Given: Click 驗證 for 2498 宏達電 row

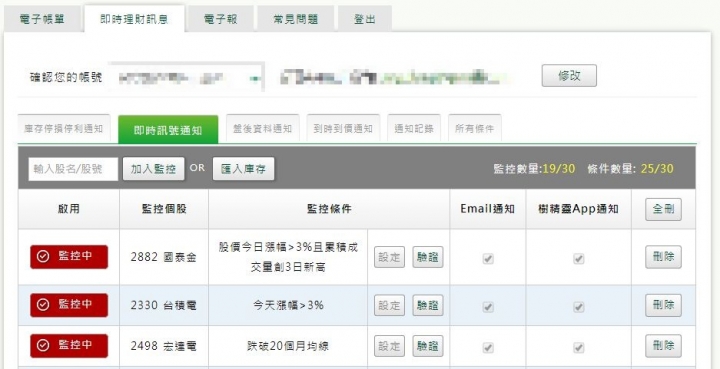Looking at the screenshot, I should point(428,346).
